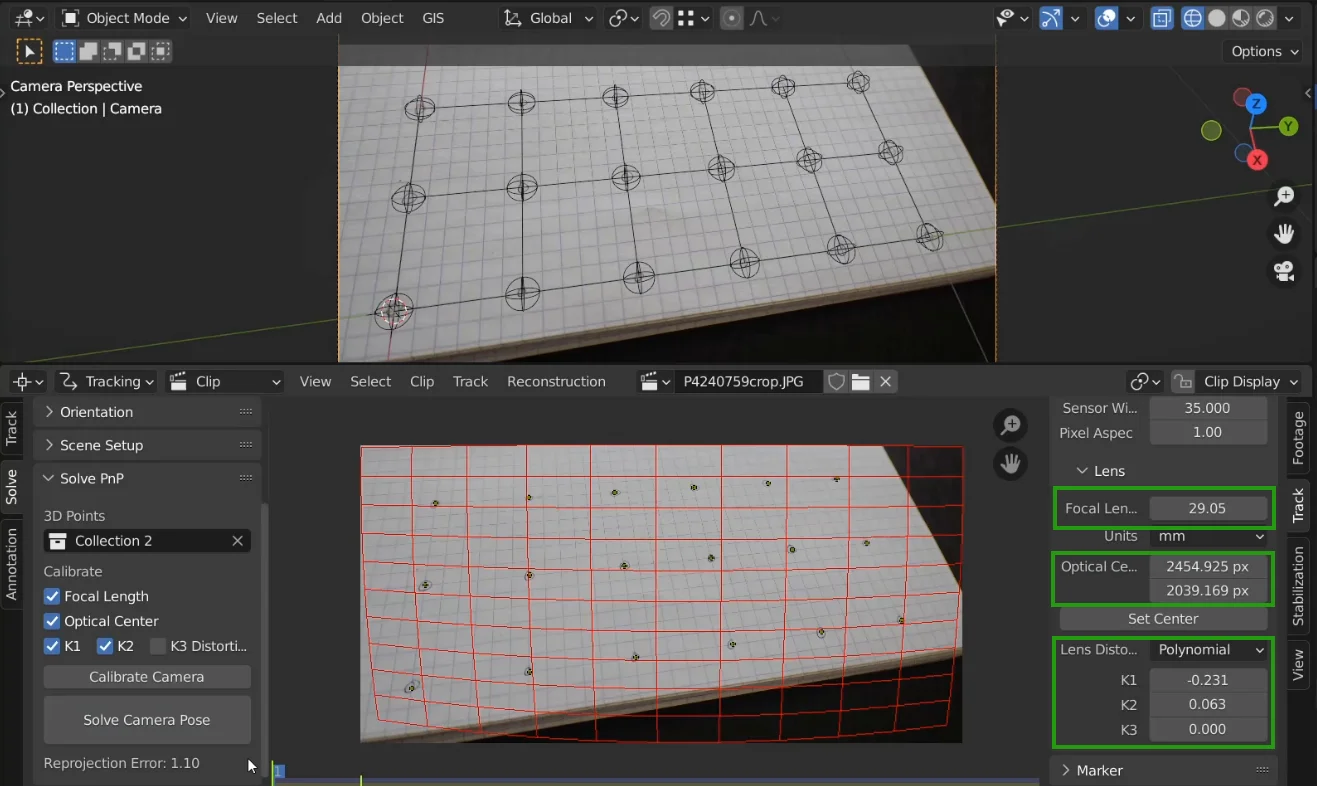Click the camera view icon in the viewport sidebar

[x=1285, y=270]
